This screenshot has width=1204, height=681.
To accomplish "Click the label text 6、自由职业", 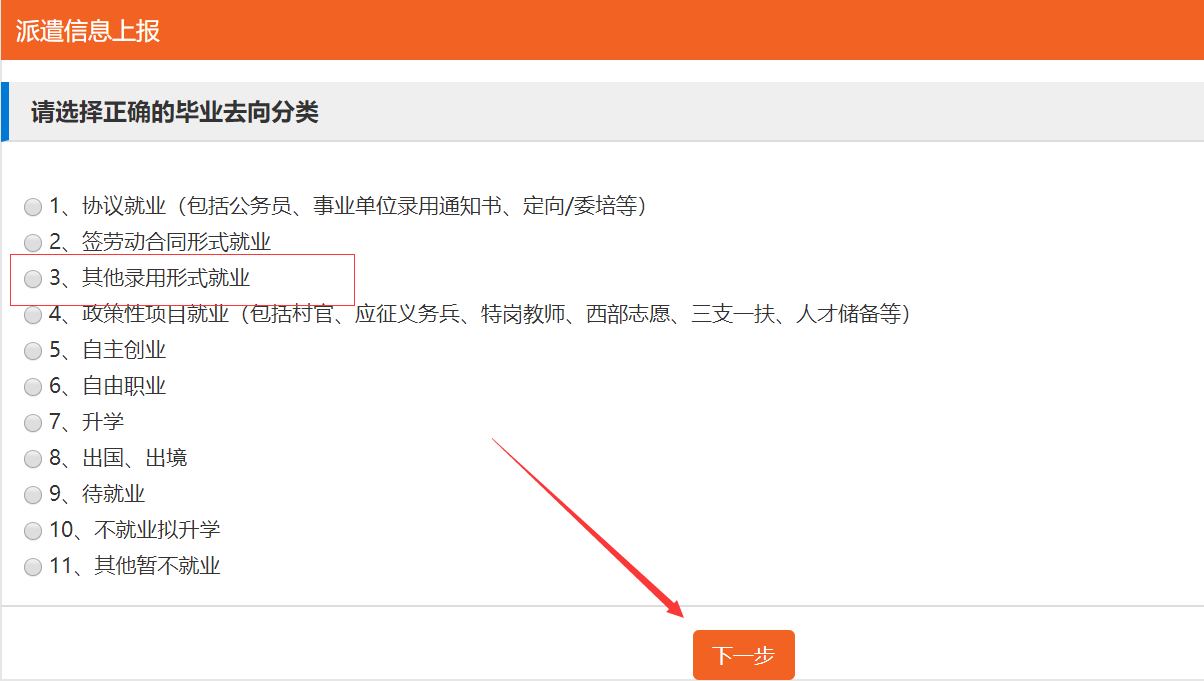I will (108, 386).
